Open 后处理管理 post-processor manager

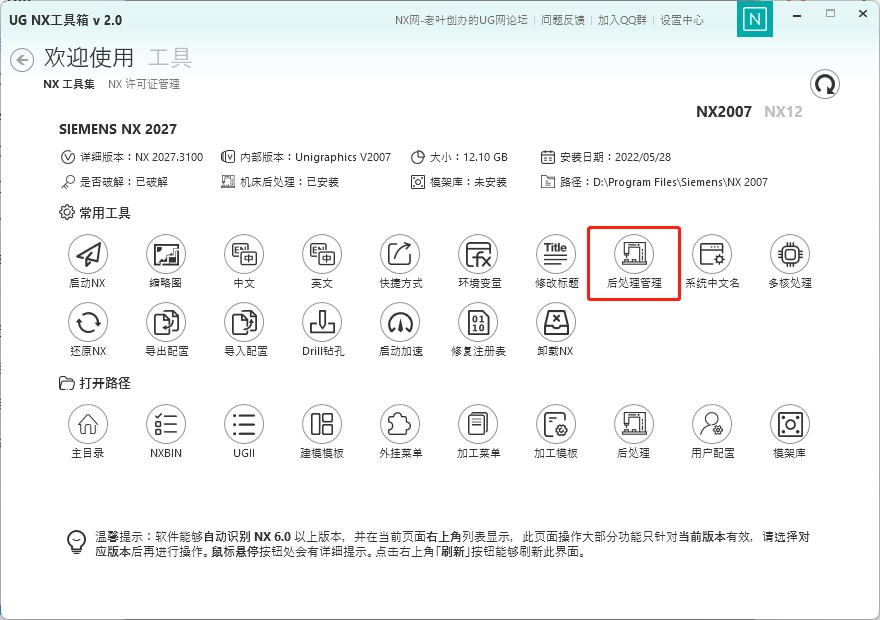point(634,255)
